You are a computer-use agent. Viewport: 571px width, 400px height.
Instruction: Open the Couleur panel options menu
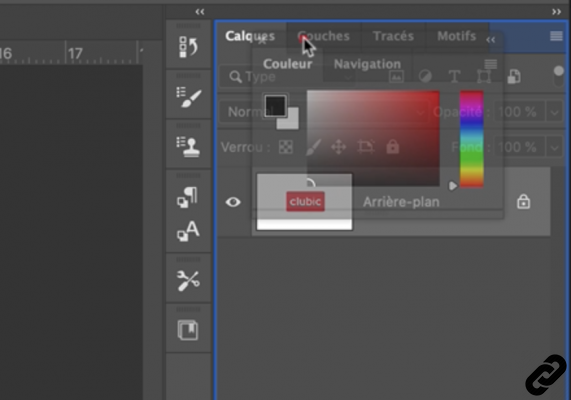coord(491,64)
